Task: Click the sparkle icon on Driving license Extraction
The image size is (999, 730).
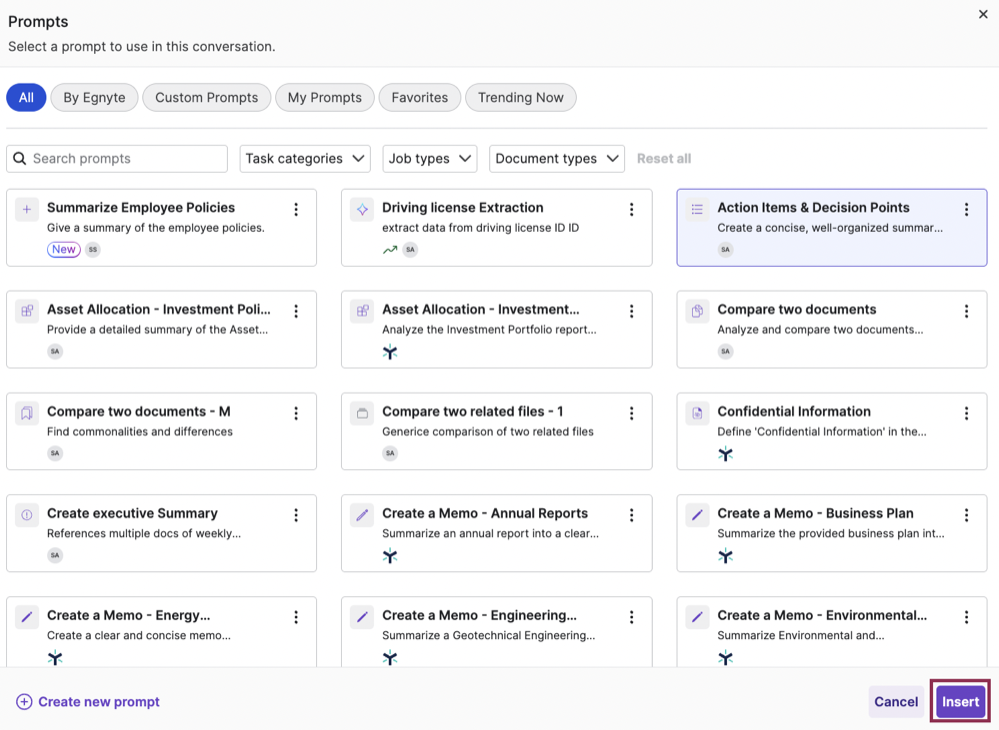Action: click(x=360, y=209)
